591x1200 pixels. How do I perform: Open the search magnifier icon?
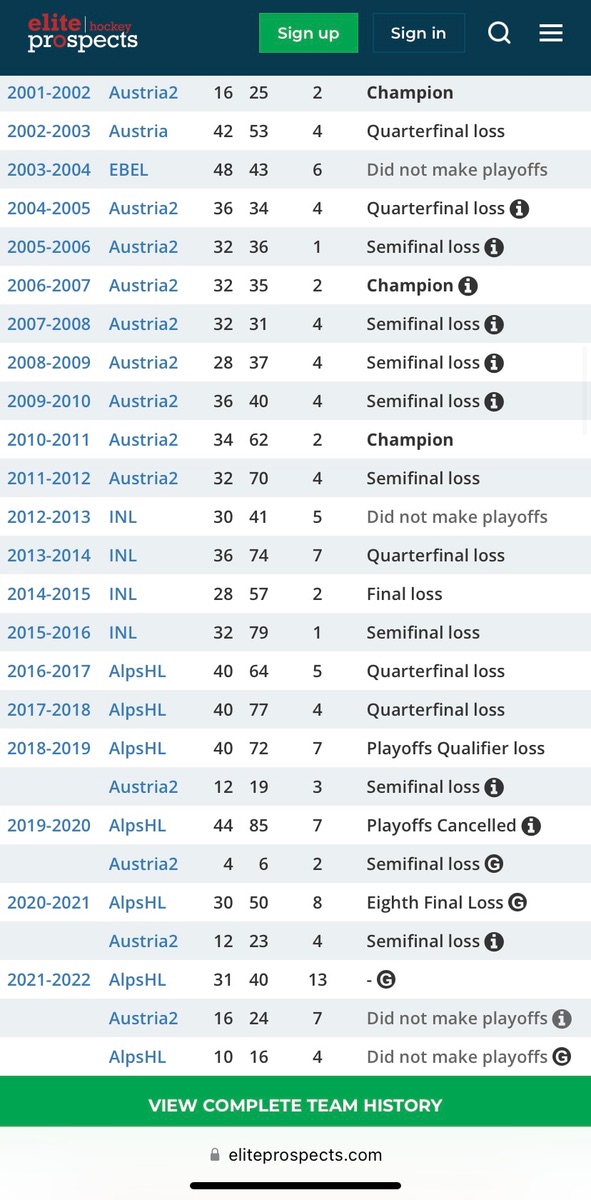(x=499, y=33)
